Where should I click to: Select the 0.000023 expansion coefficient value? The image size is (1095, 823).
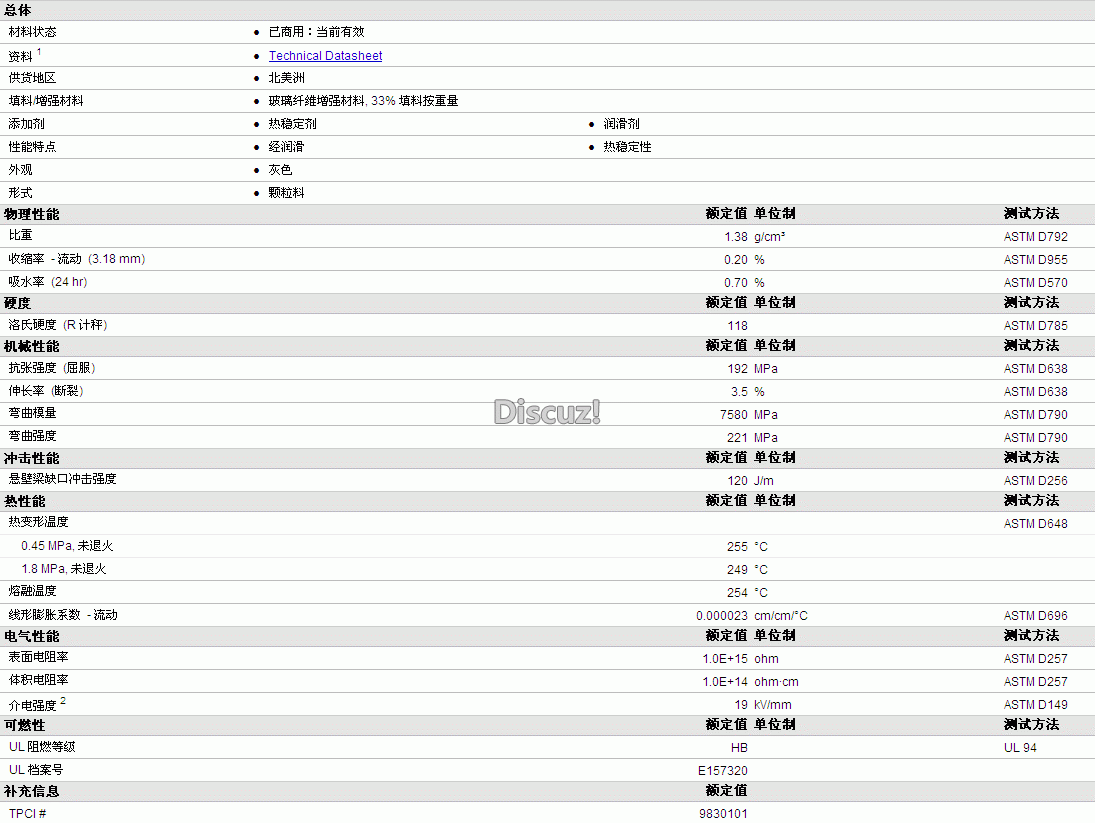(x=721, y=616)
